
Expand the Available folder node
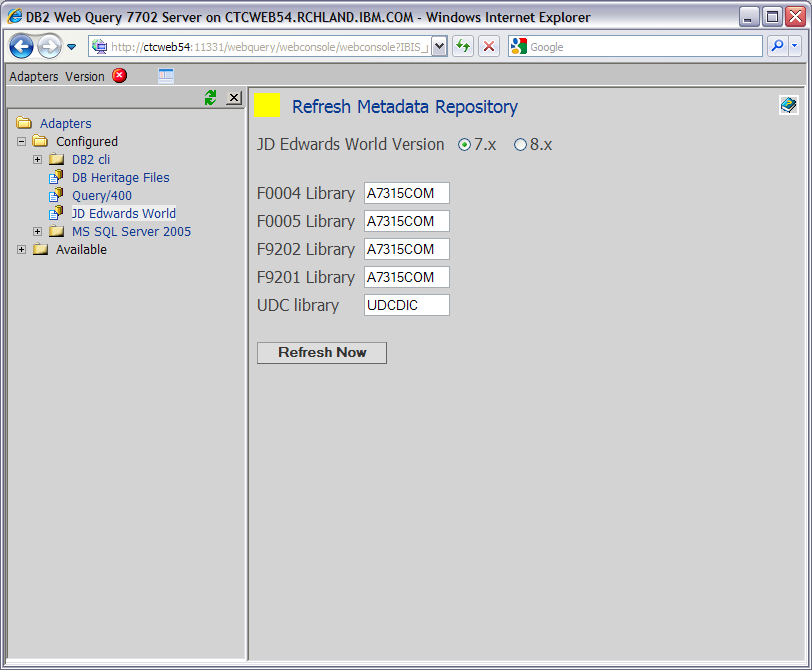point(21,250)
